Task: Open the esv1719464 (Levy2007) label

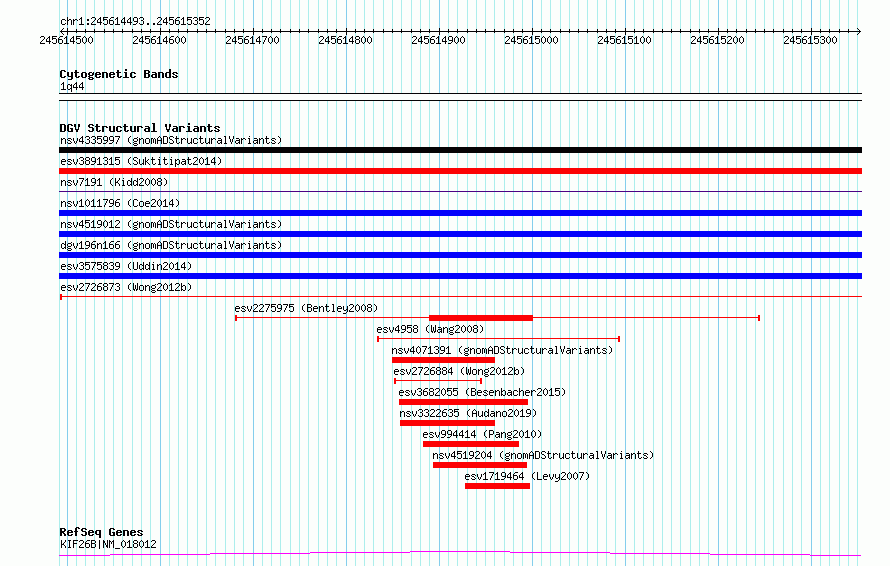Action: click(527, 476)
